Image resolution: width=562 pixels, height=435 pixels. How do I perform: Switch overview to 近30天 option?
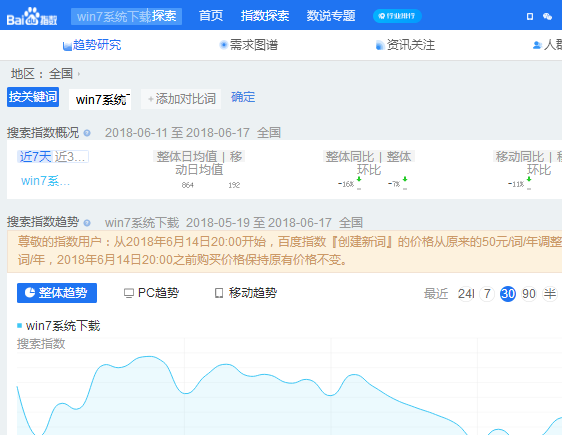coord(70,157)
